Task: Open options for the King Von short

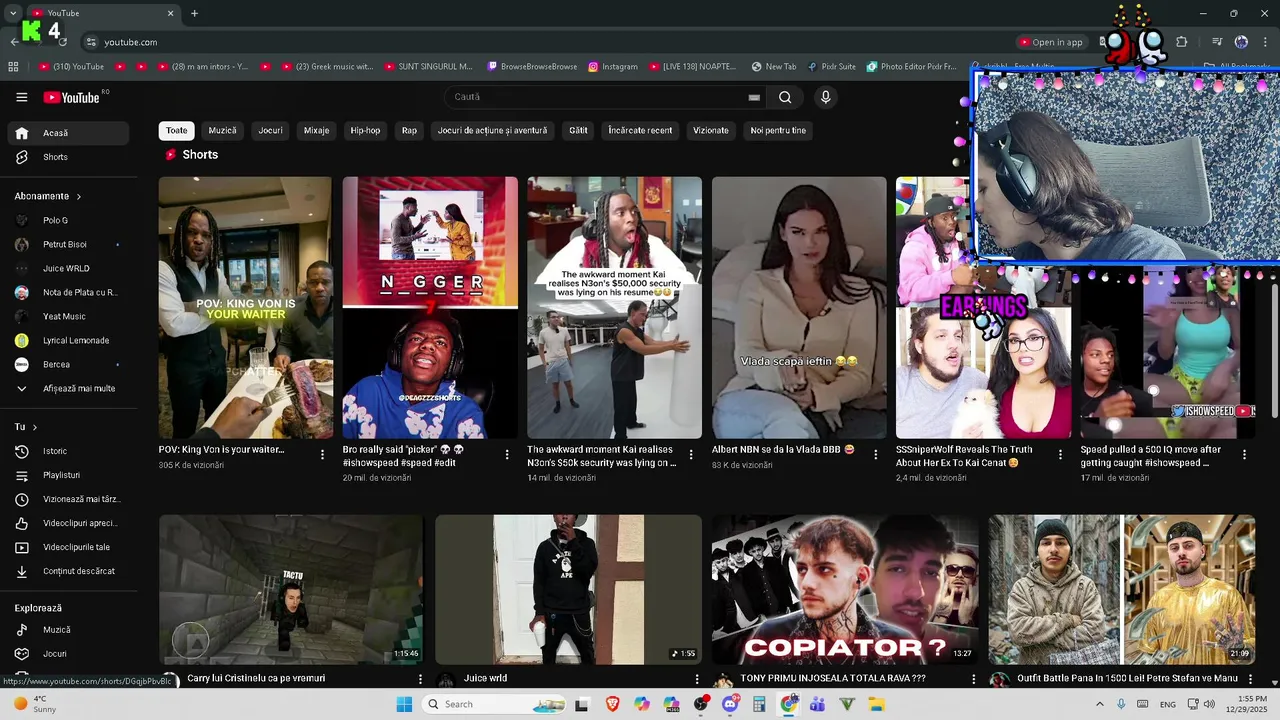Action: pyautogui.click(x=322, y=454)
